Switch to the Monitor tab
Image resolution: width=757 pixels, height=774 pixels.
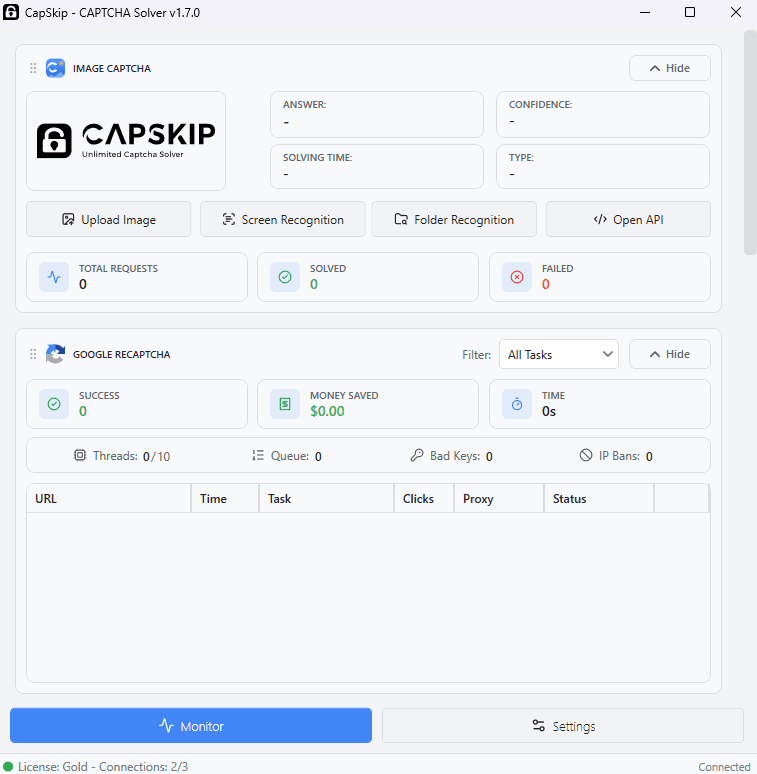191,726
